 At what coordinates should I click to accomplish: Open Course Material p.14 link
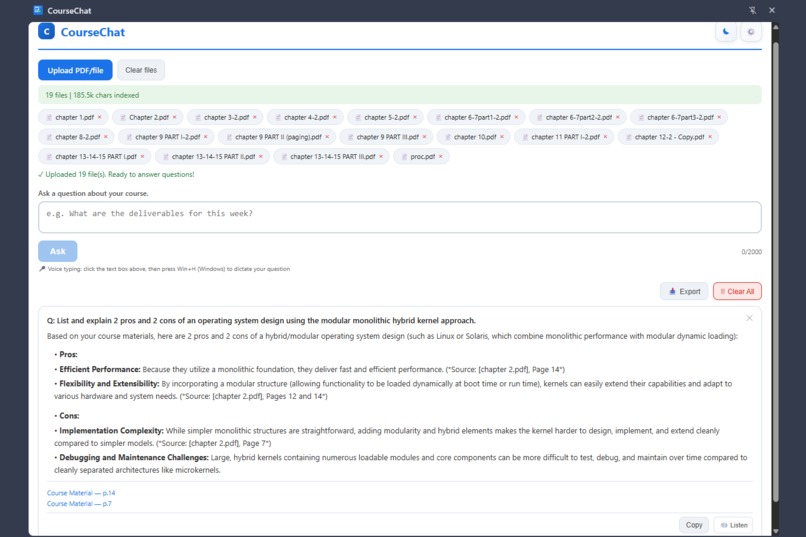click(x=81, y=493)
